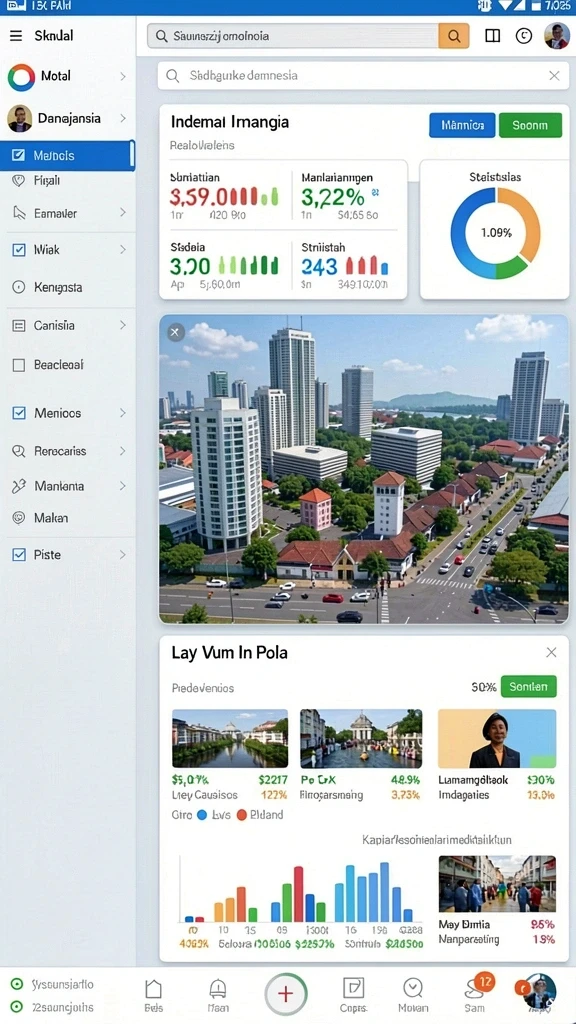Expand the Rerecariss chevron
Viewport: 576px width, 1024px height.
(123, 451)
